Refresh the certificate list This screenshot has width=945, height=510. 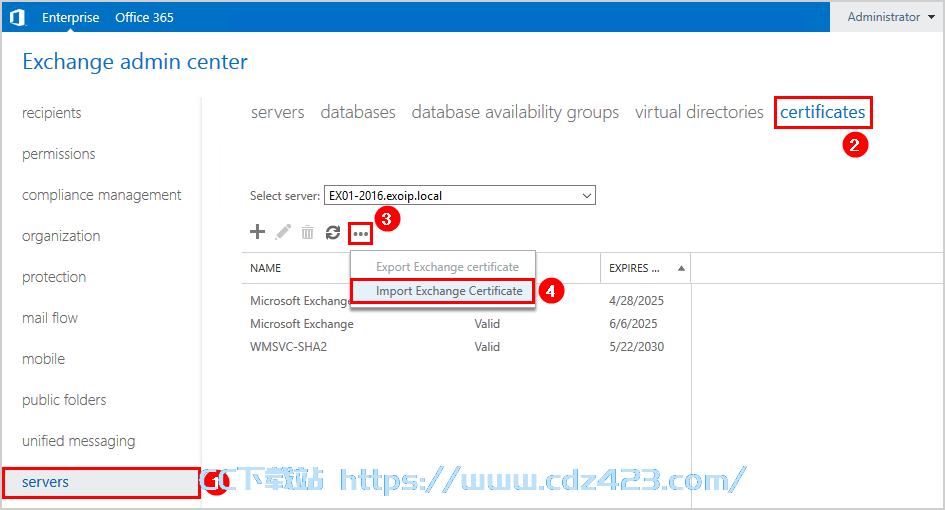pyautogui.click(x=333, y=232)
